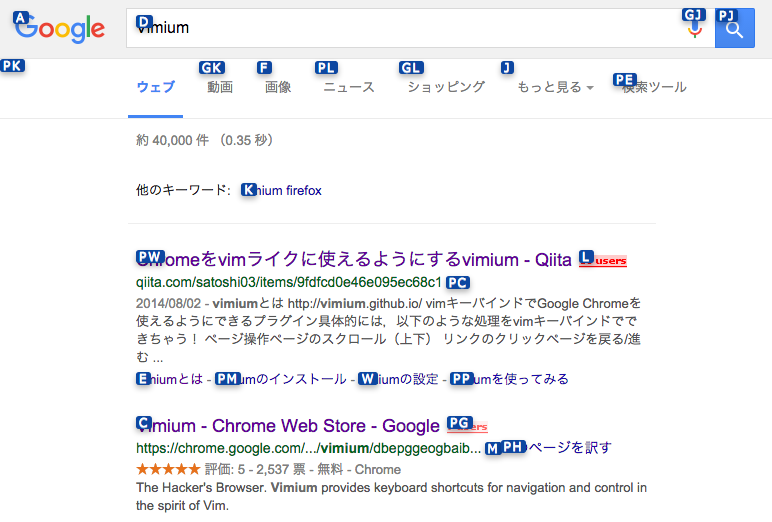Switch to the 画像 tab
This screenshot has width=772, height=522.
278,87
